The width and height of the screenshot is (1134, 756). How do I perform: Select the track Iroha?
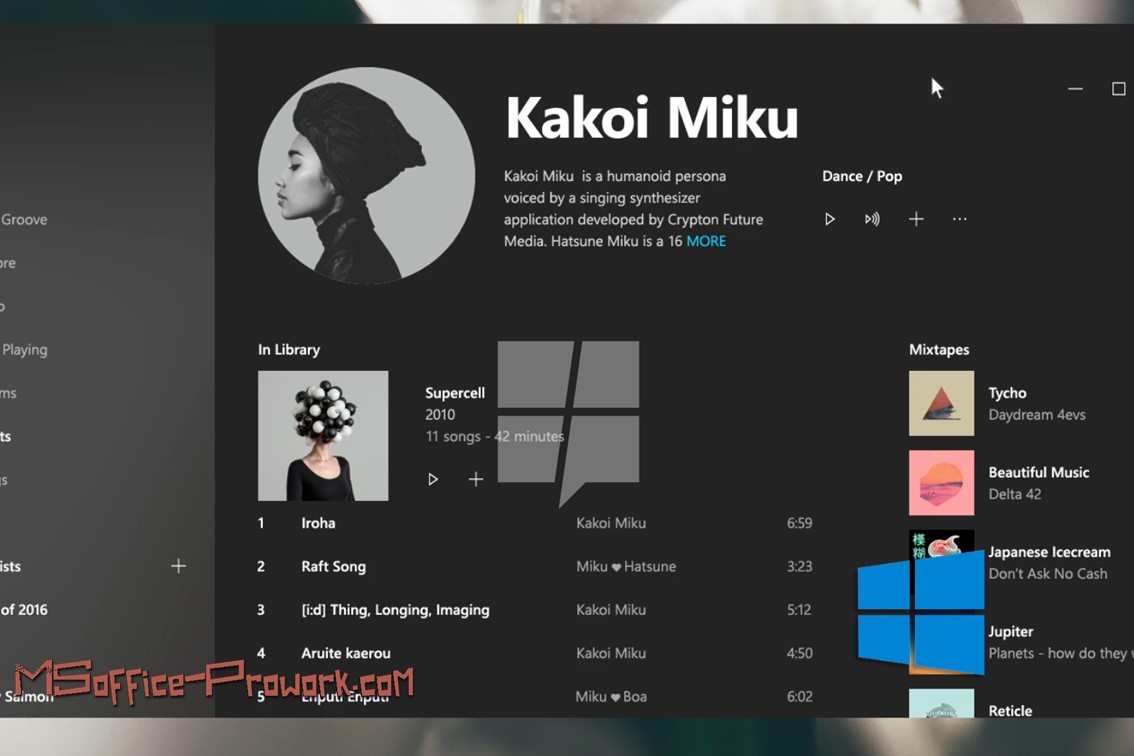tap(318, 523)
